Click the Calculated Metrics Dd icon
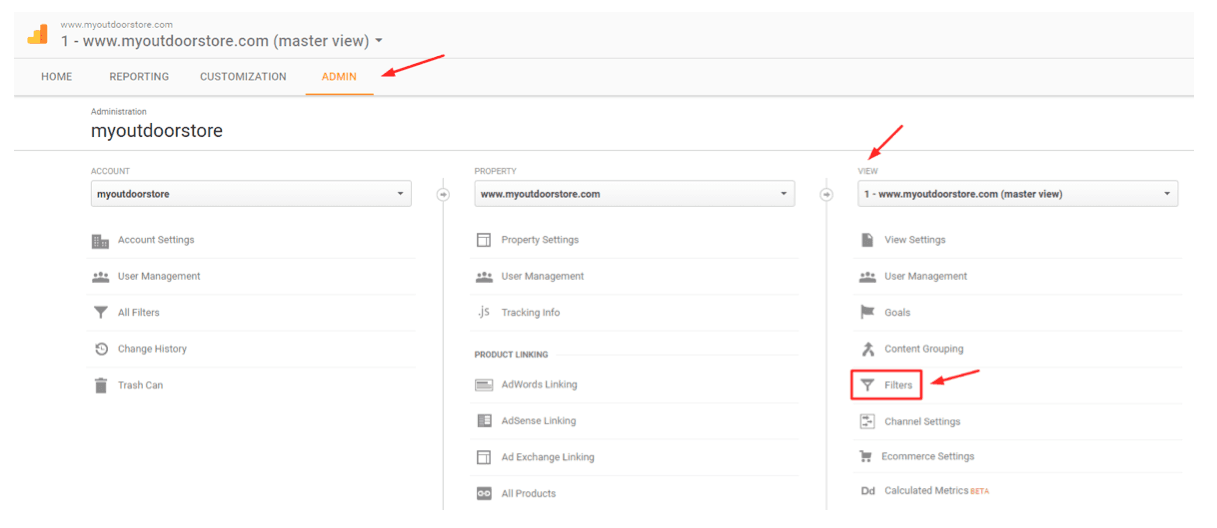The height and width of the screenshot is (528, 1217). click(x=868, y=491)
